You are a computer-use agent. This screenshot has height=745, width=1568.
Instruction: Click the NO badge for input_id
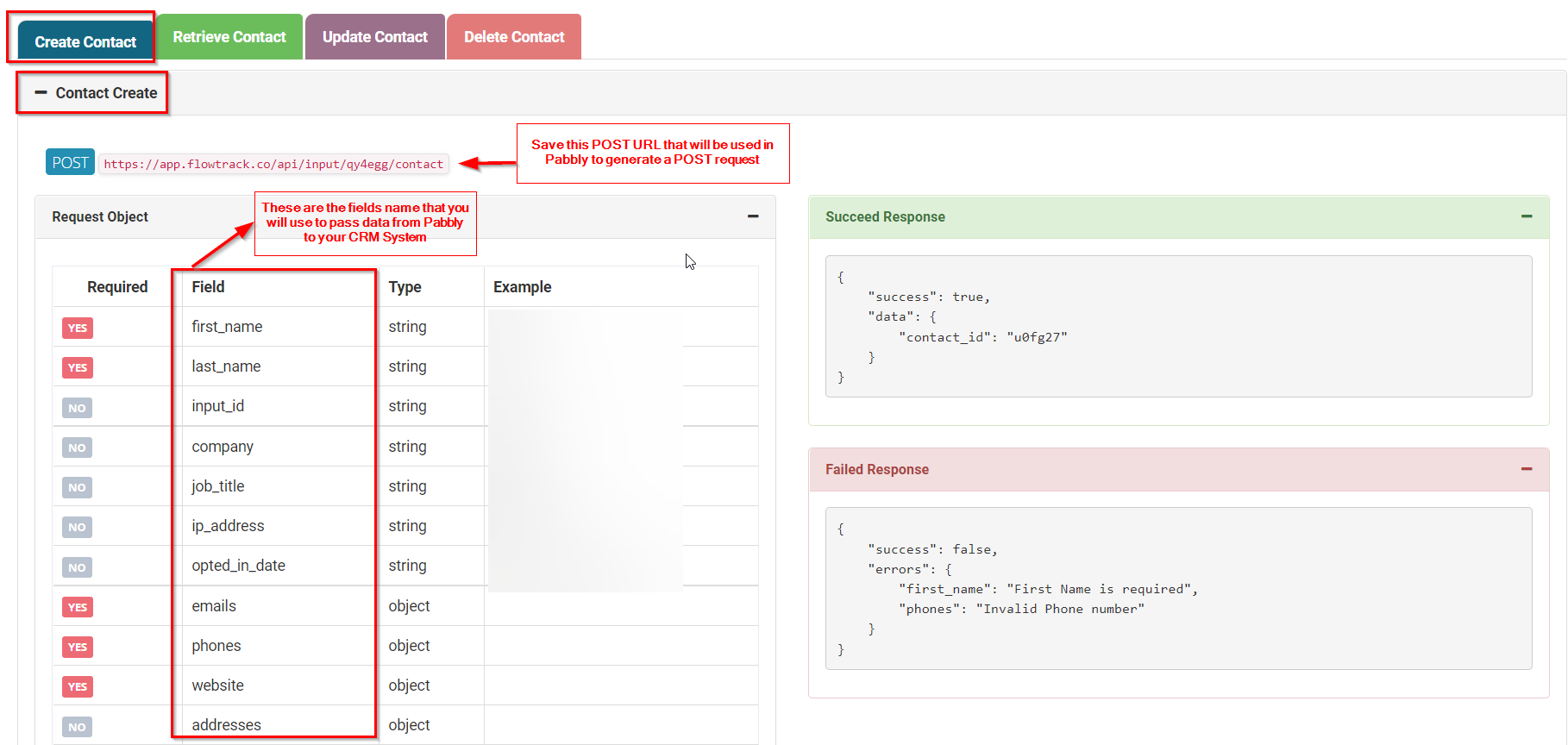pyautogui.click(x=77, y=408)
